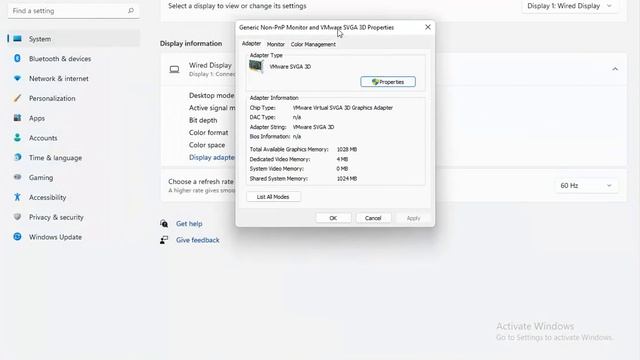Open Network & internet settings
Image resolution: width=640 pixels, height=360 pixels.
coord(74,78)
